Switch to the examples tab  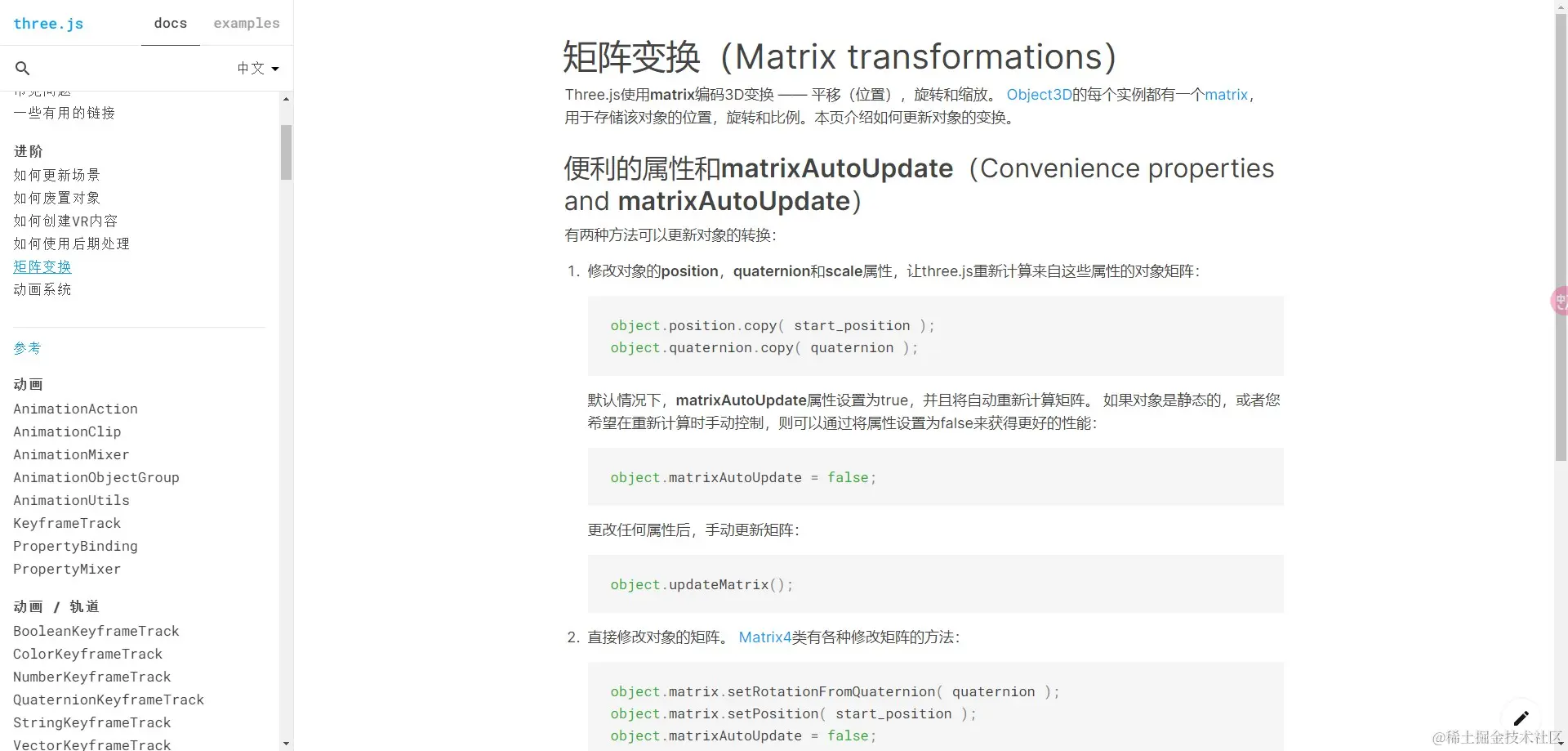tap(247, 23)
